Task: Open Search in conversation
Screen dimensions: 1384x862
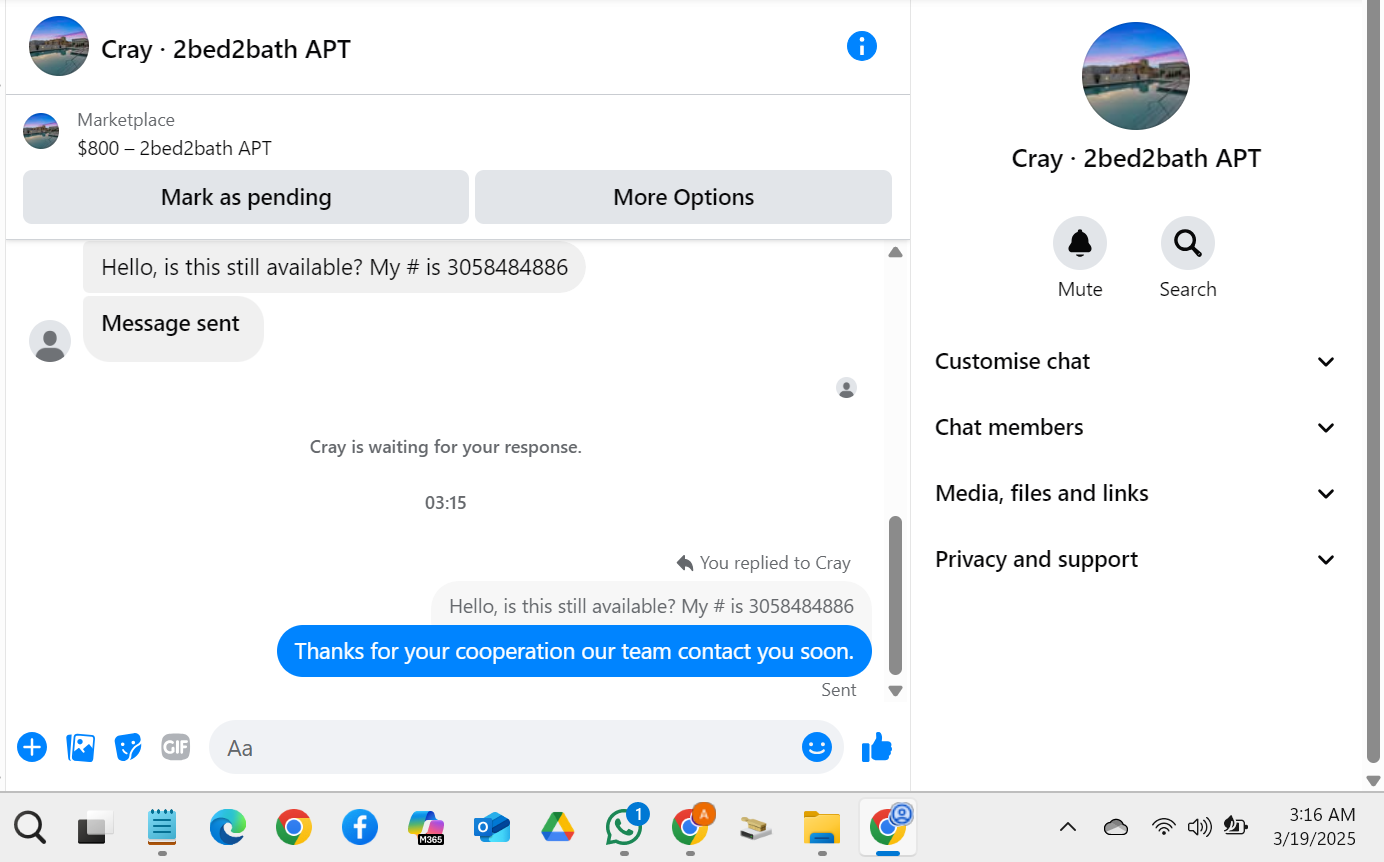Action: pyautogui.click(x=1188, y=243)
